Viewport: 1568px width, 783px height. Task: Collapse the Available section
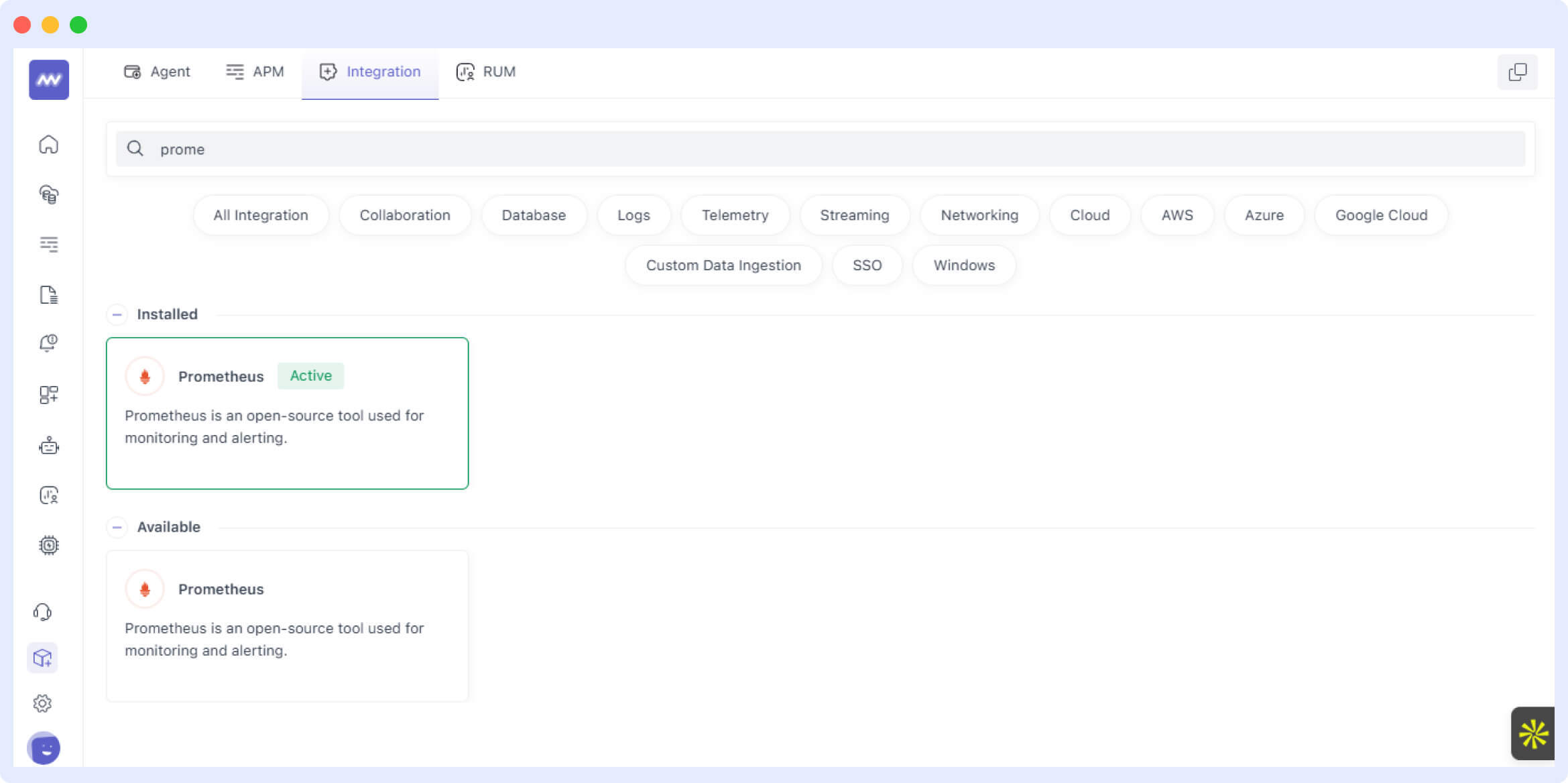(x=117, y=528)
